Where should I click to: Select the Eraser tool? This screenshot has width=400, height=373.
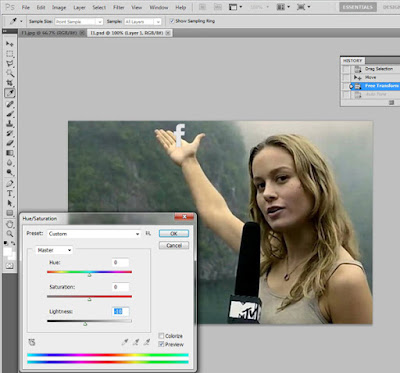coord(10,143)
